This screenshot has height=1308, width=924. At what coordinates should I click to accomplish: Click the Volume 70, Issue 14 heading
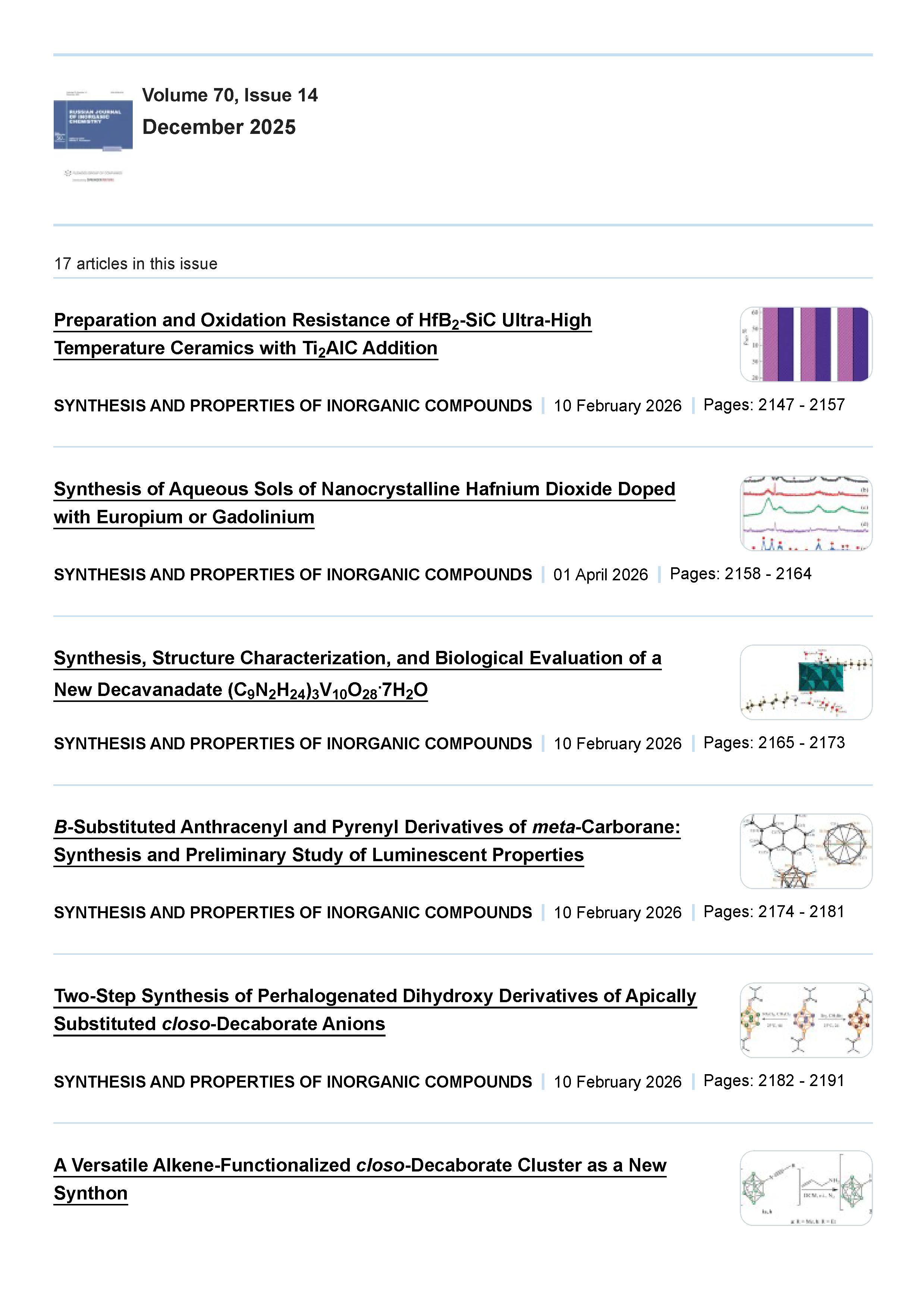click(230, 95)
